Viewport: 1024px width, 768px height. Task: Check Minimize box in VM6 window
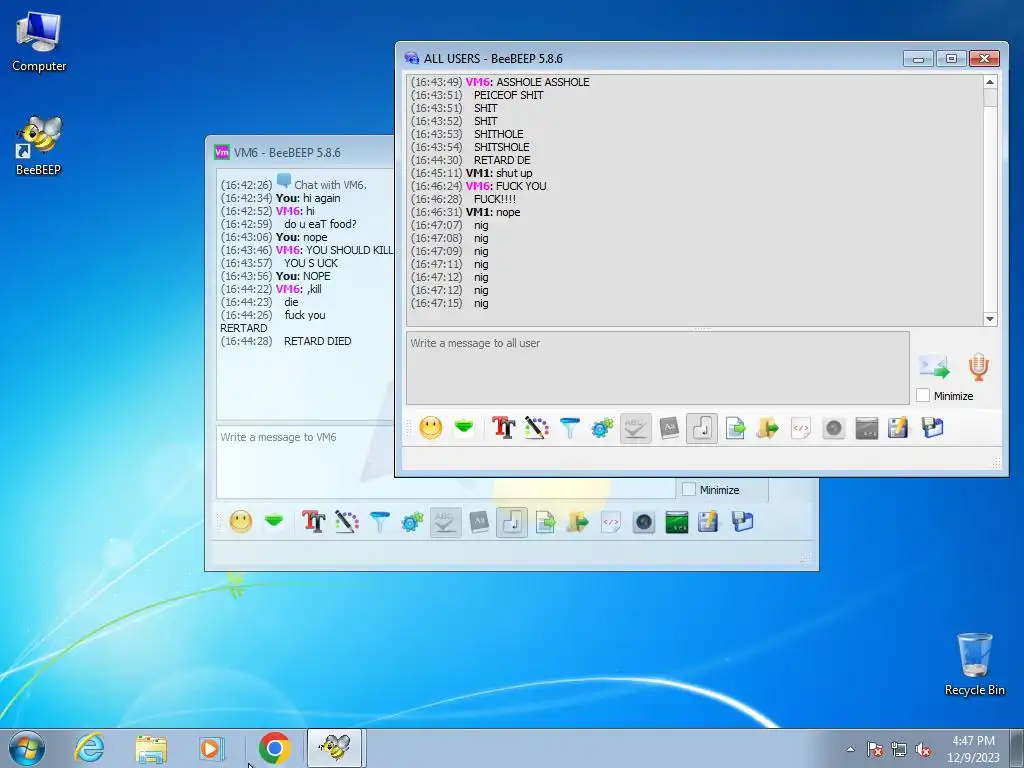[x=688, y=489]
